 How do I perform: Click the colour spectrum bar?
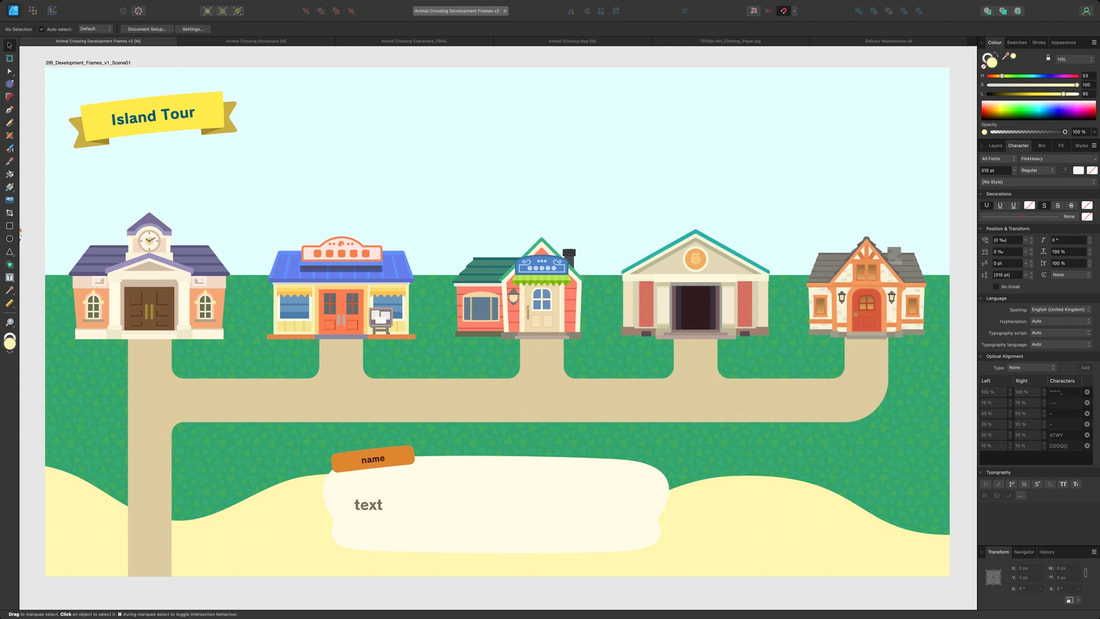[1038, 109]
